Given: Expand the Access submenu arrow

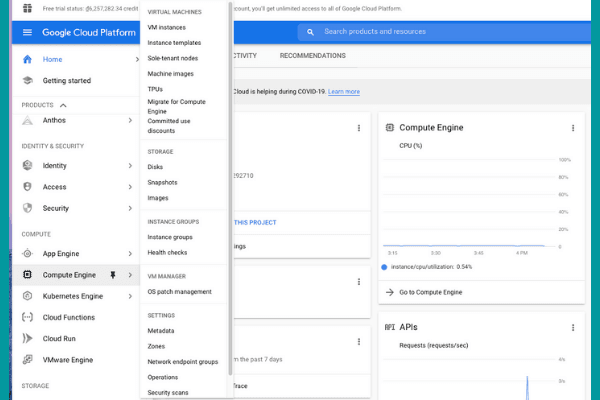Looking at the screenshot, I should (x=130, y=187).
